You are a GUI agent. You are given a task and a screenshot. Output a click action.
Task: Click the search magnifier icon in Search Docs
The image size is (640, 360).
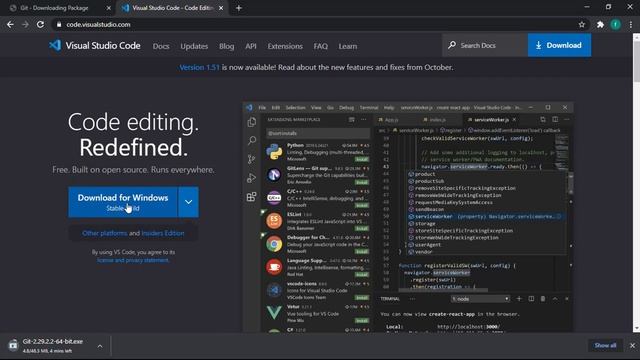tap(452, 45)
